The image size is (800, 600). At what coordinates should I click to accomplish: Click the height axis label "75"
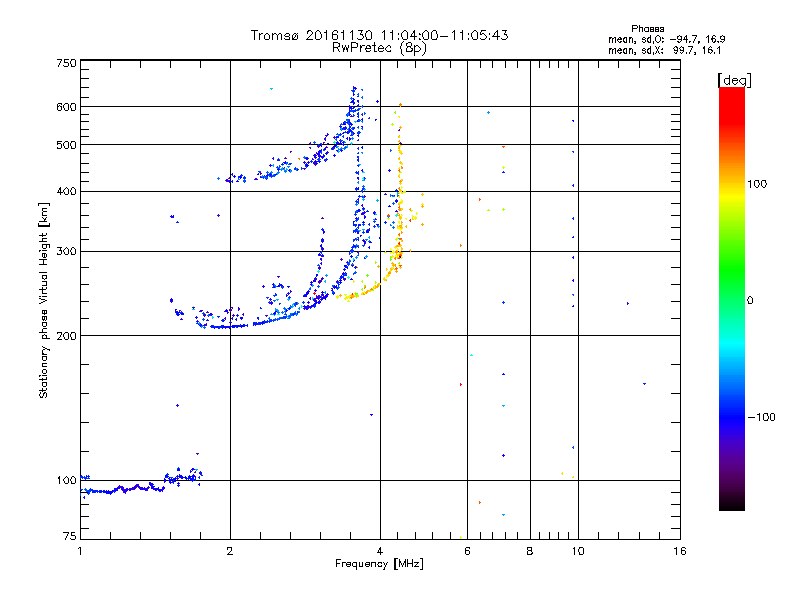[x=70, y=536]
